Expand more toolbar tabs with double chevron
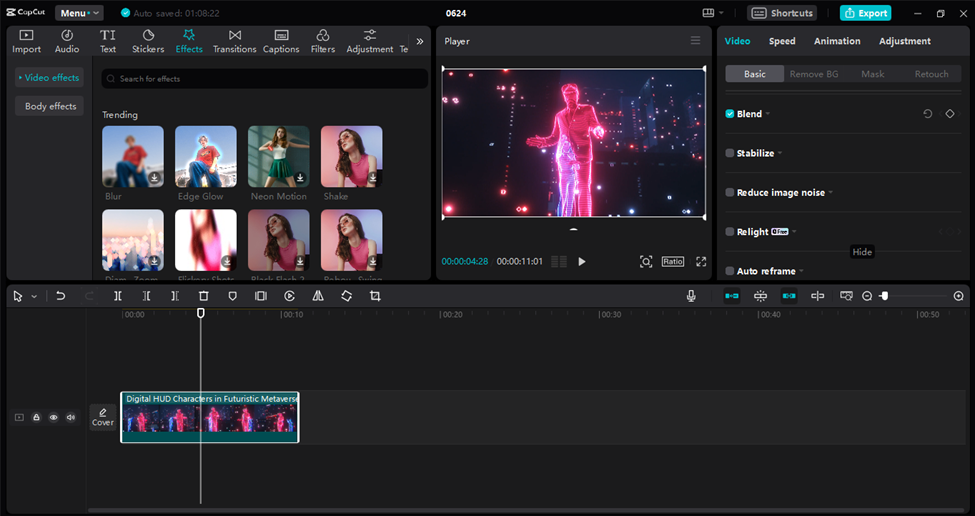 pyautogui.click(x=420, y=41)
